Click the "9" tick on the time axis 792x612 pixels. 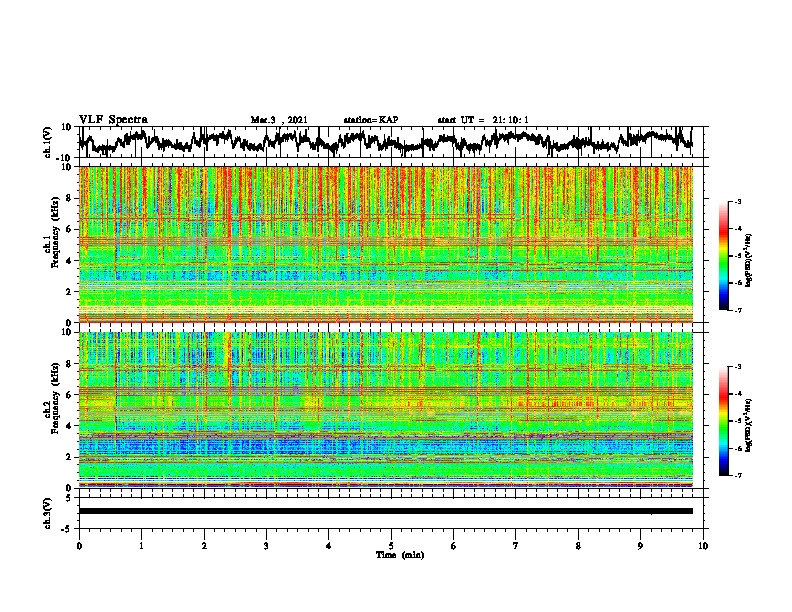640,546
